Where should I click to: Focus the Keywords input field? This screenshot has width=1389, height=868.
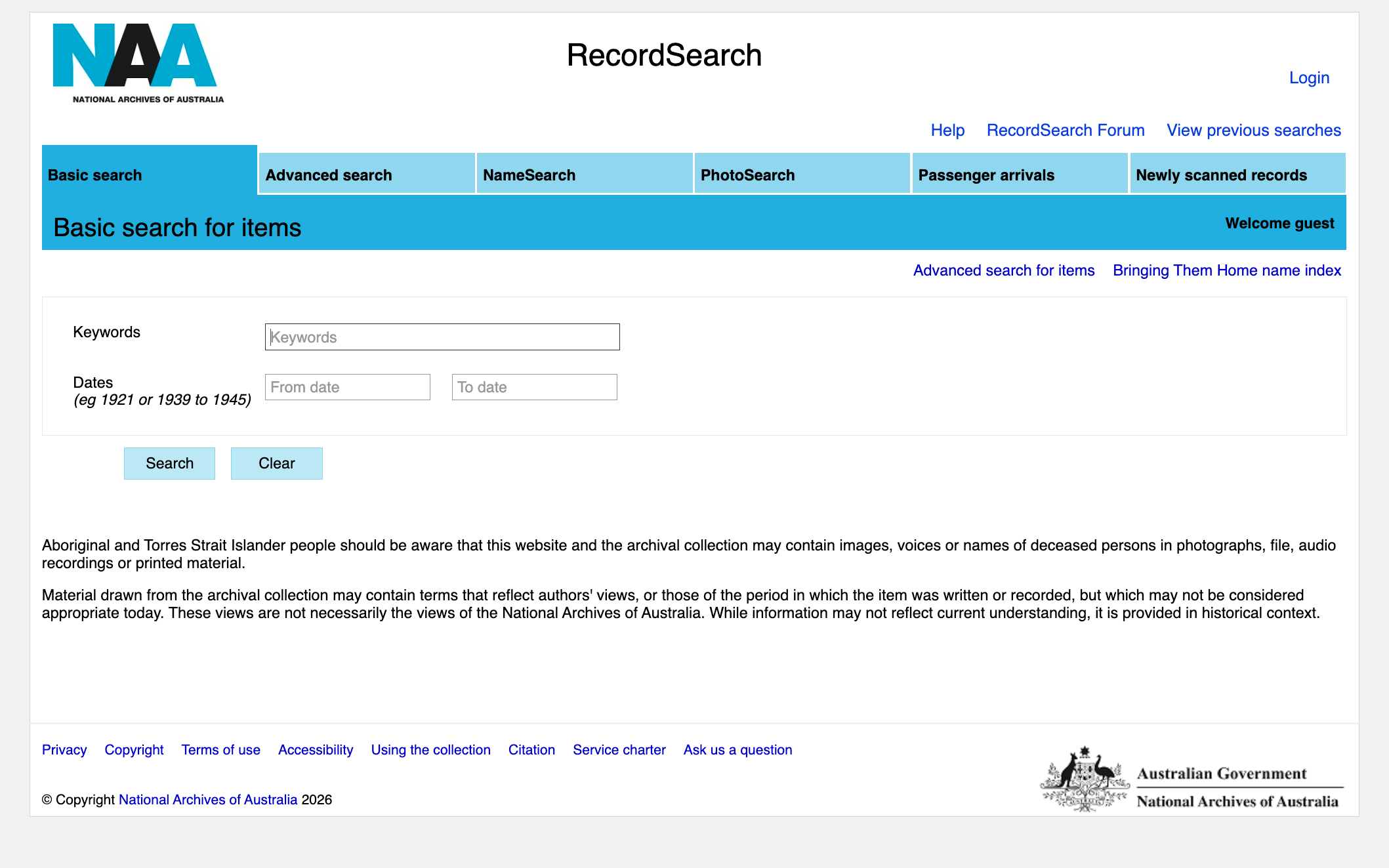442,337
